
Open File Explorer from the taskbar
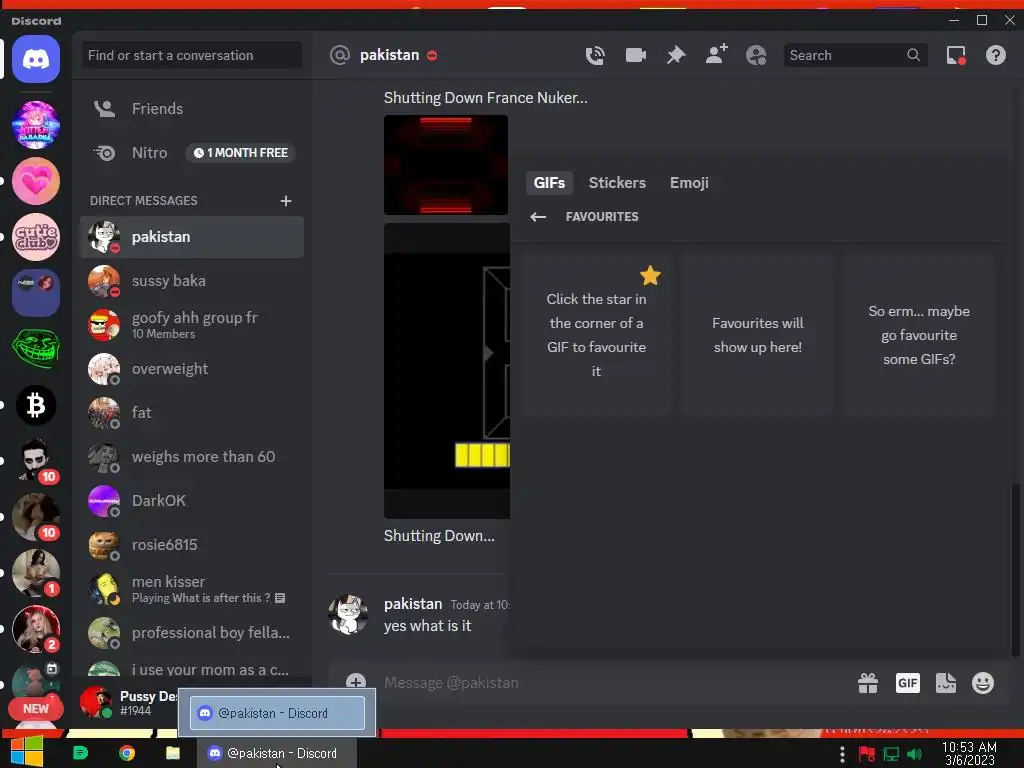172,753
